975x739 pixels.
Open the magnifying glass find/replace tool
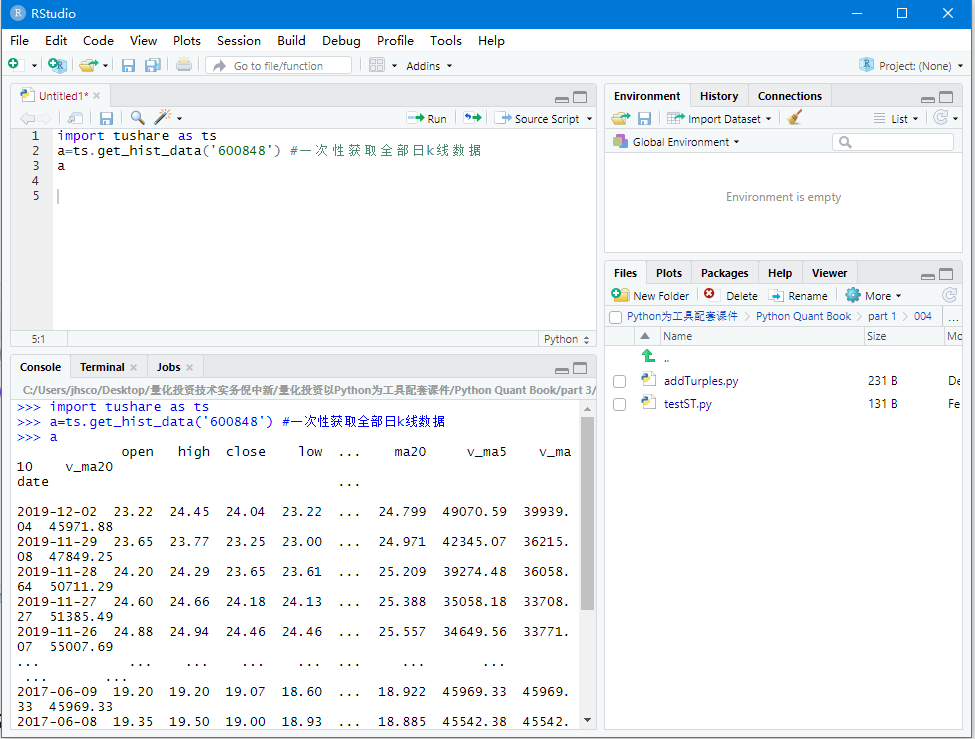pyautogui.click(x=138, y=117)
